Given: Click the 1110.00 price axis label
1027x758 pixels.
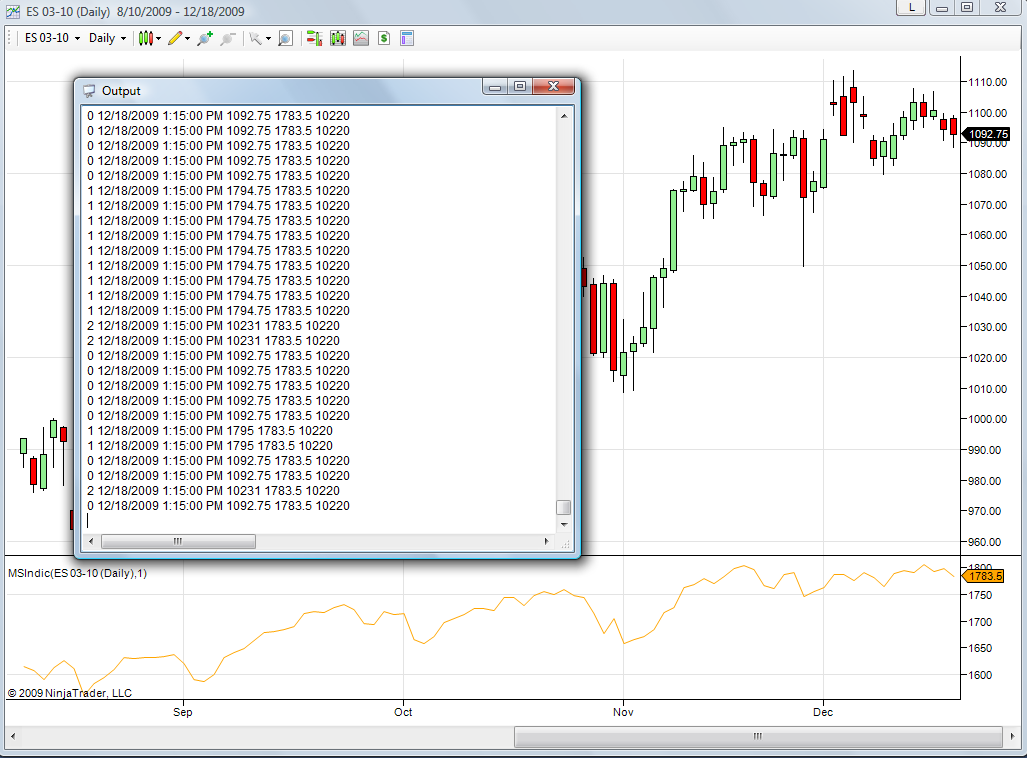Looking at the screenshot, I should (x=988, y=83).
